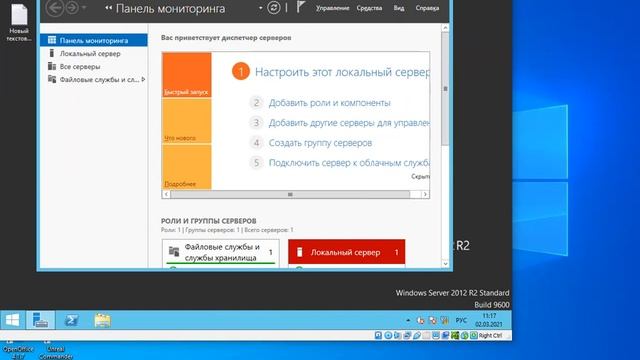Click the Что нового tile
Viewport: 640px width, 360px height.
click(x=187, y=121)
